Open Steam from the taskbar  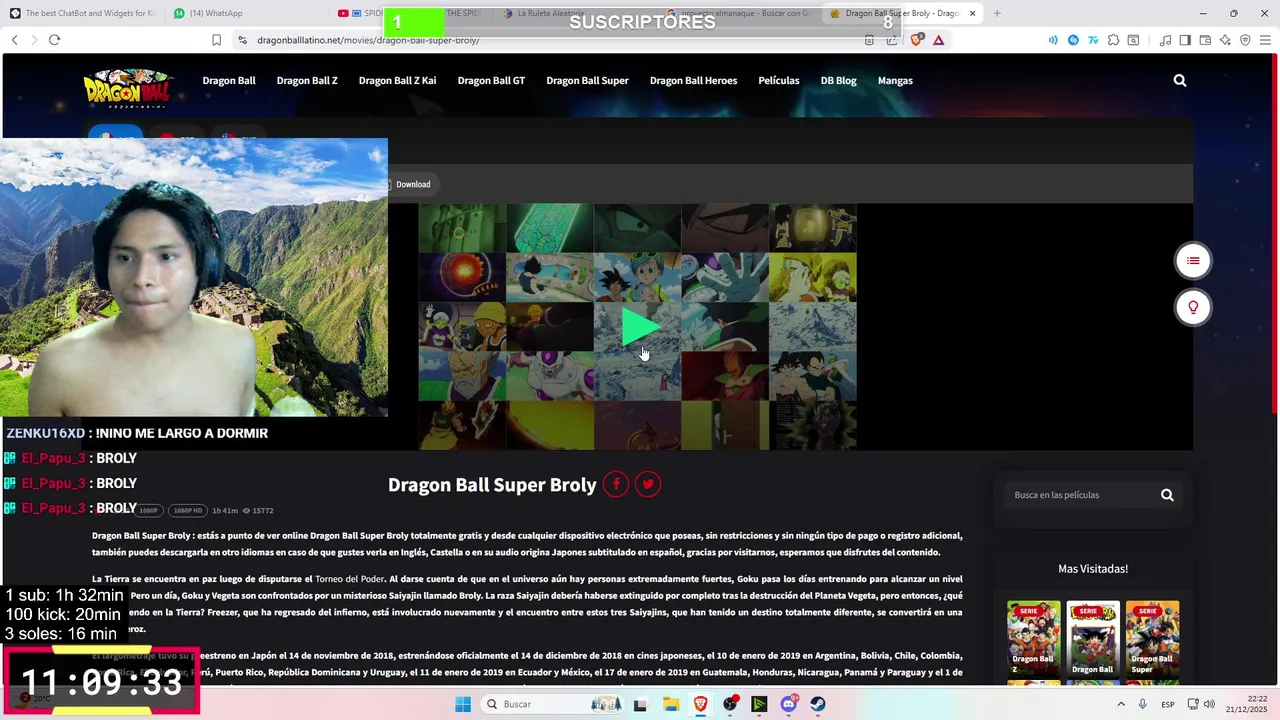click(x=818, y=704)
